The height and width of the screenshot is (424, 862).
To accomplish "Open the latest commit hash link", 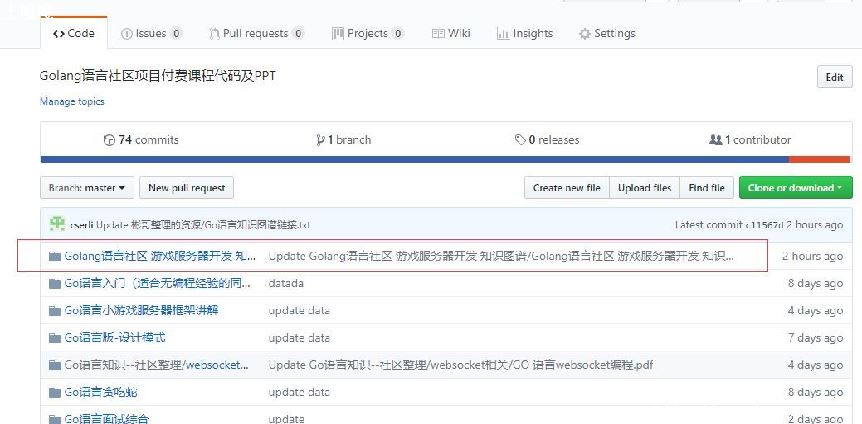I will 765,225.
